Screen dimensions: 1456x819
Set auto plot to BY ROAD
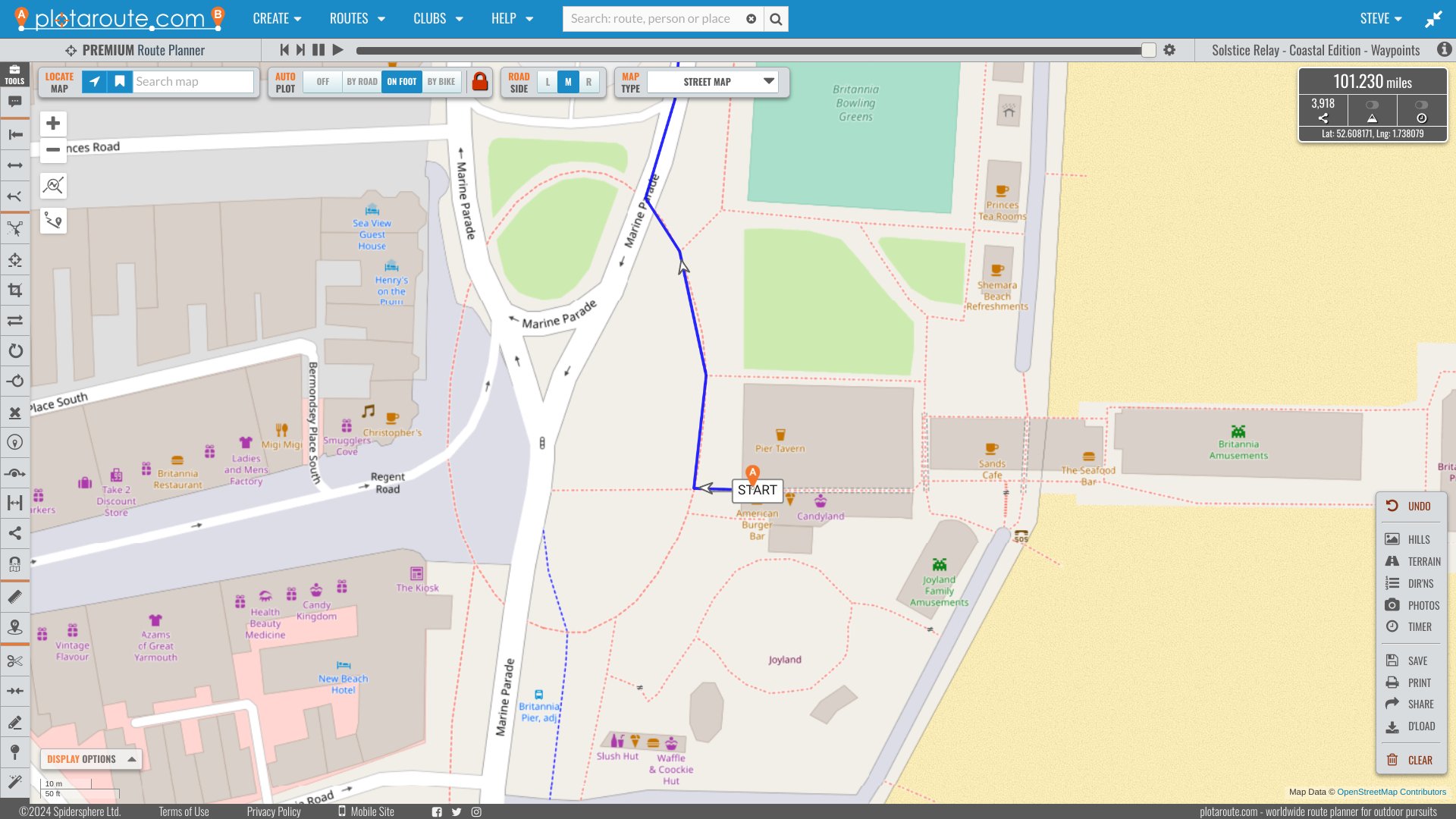[362, 82]
